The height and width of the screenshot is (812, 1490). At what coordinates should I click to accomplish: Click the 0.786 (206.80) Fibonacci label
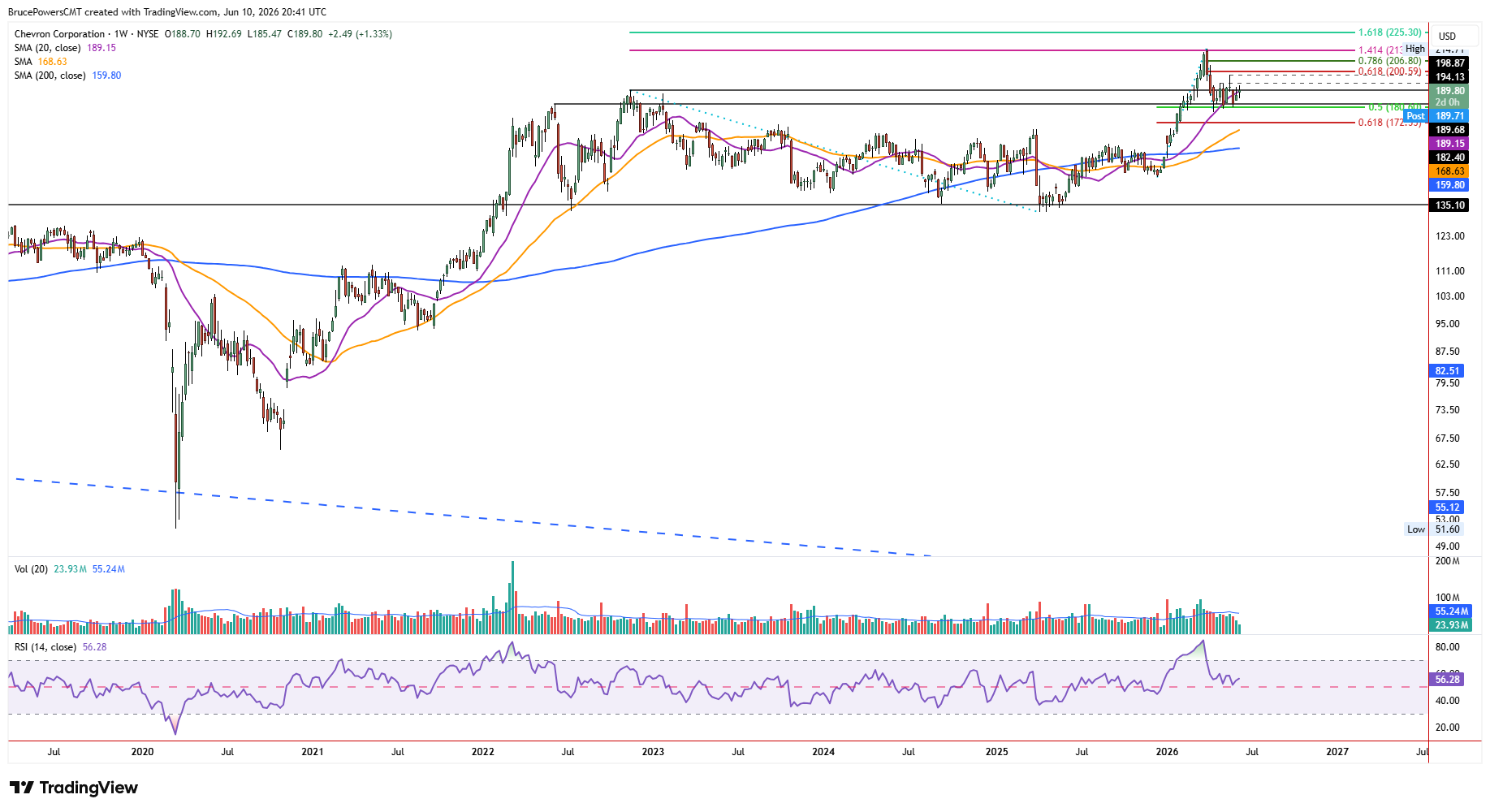pyautogui.click(x=1390, y=61)
